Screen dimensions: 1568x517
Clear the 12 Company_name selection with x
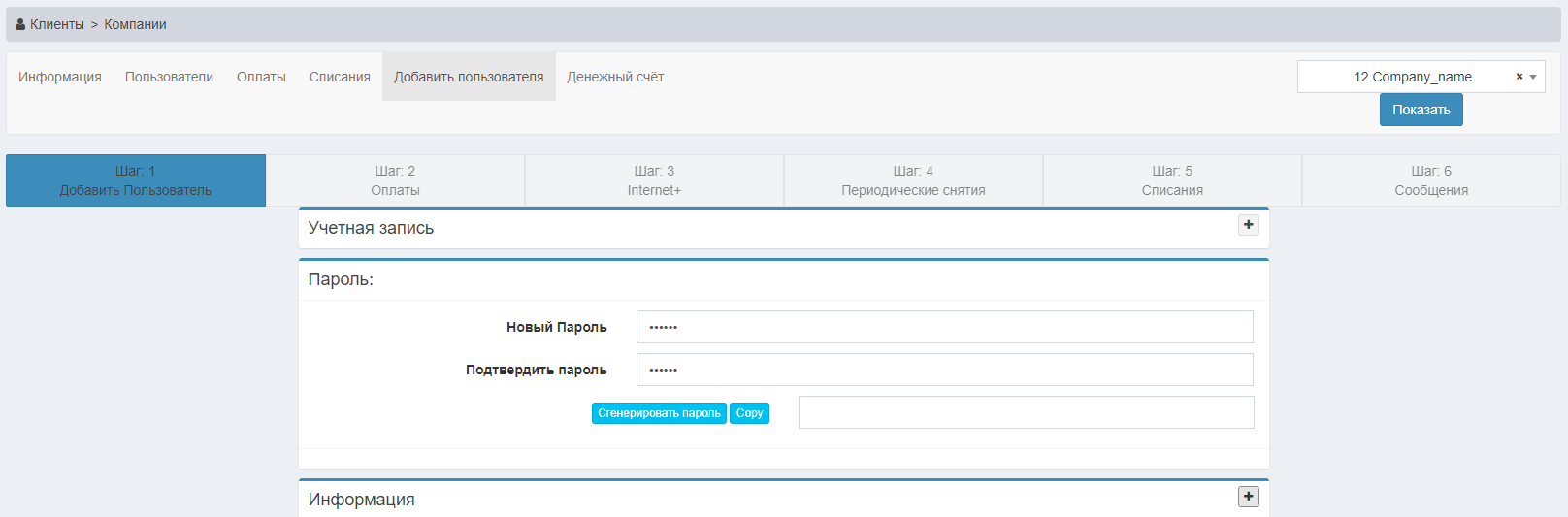(x=1519, y=77)
